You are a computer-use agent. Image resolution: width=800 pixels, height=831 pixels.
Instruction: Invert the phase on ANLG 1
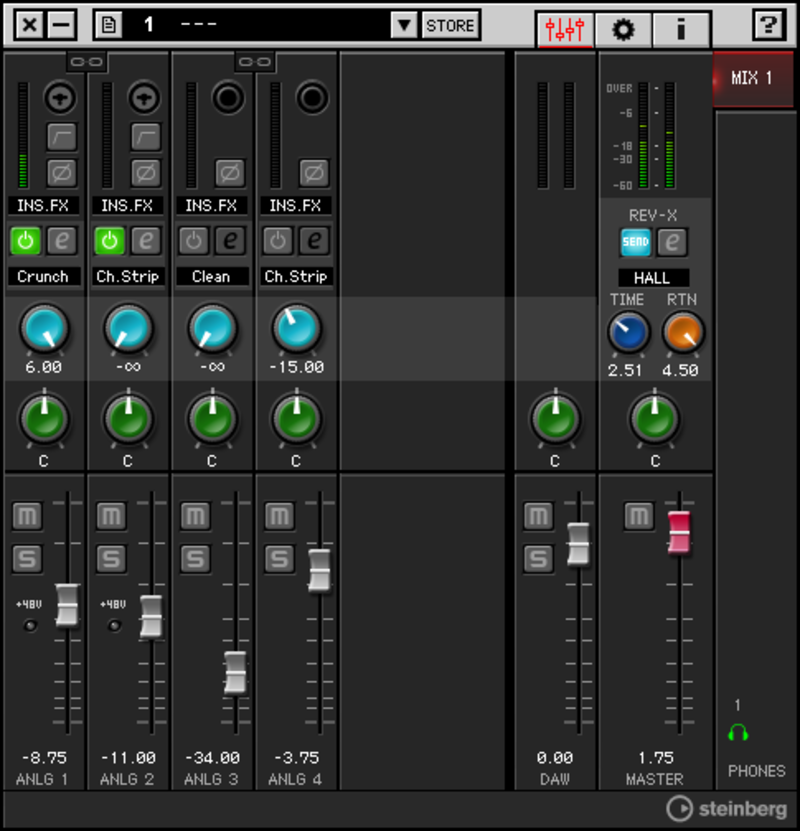(x=61, y=173)
